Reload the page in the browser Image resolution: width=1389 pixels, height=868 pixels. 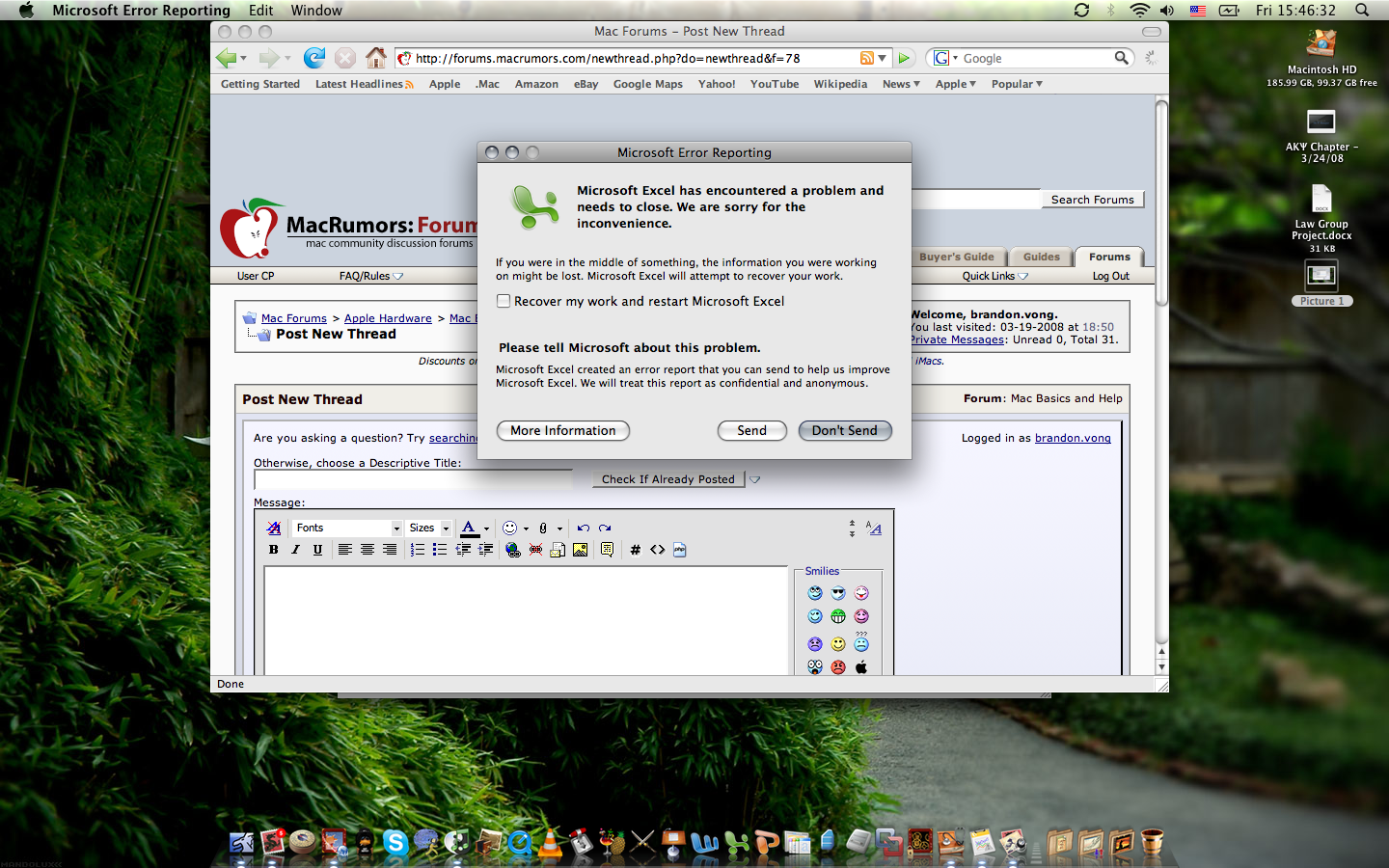click(x=314, y=58)
